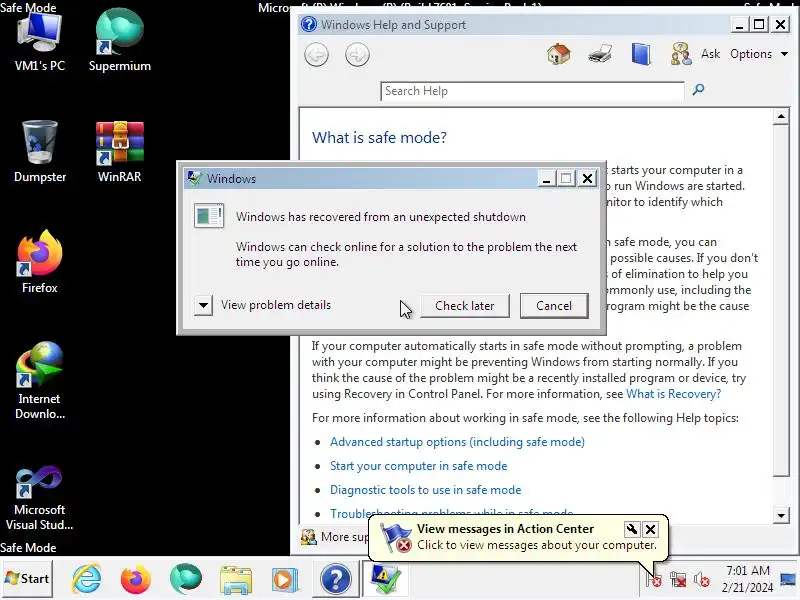
Task: Open Supermium from taskbar
Action: coord(186,579)
